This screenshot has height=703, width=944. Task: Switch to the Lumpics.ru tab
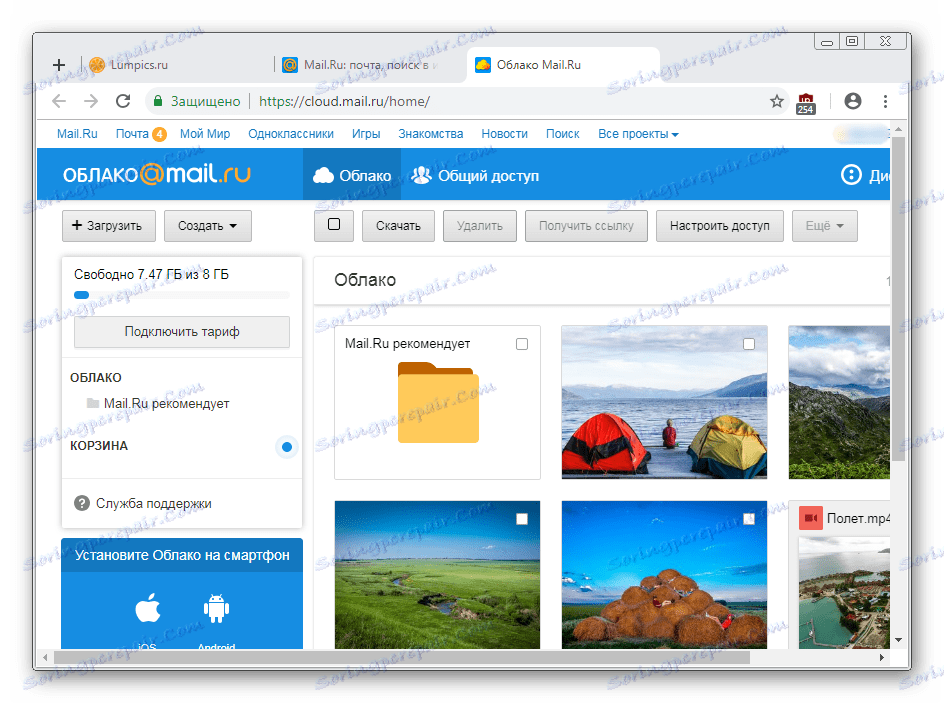(175, 64)
